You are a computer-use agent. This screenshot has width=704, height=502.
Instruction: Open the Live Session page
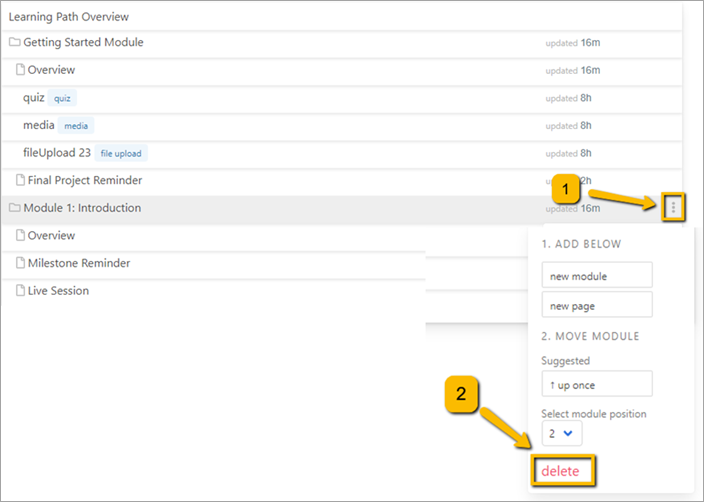pyautogui.click(x=58, y=291)
